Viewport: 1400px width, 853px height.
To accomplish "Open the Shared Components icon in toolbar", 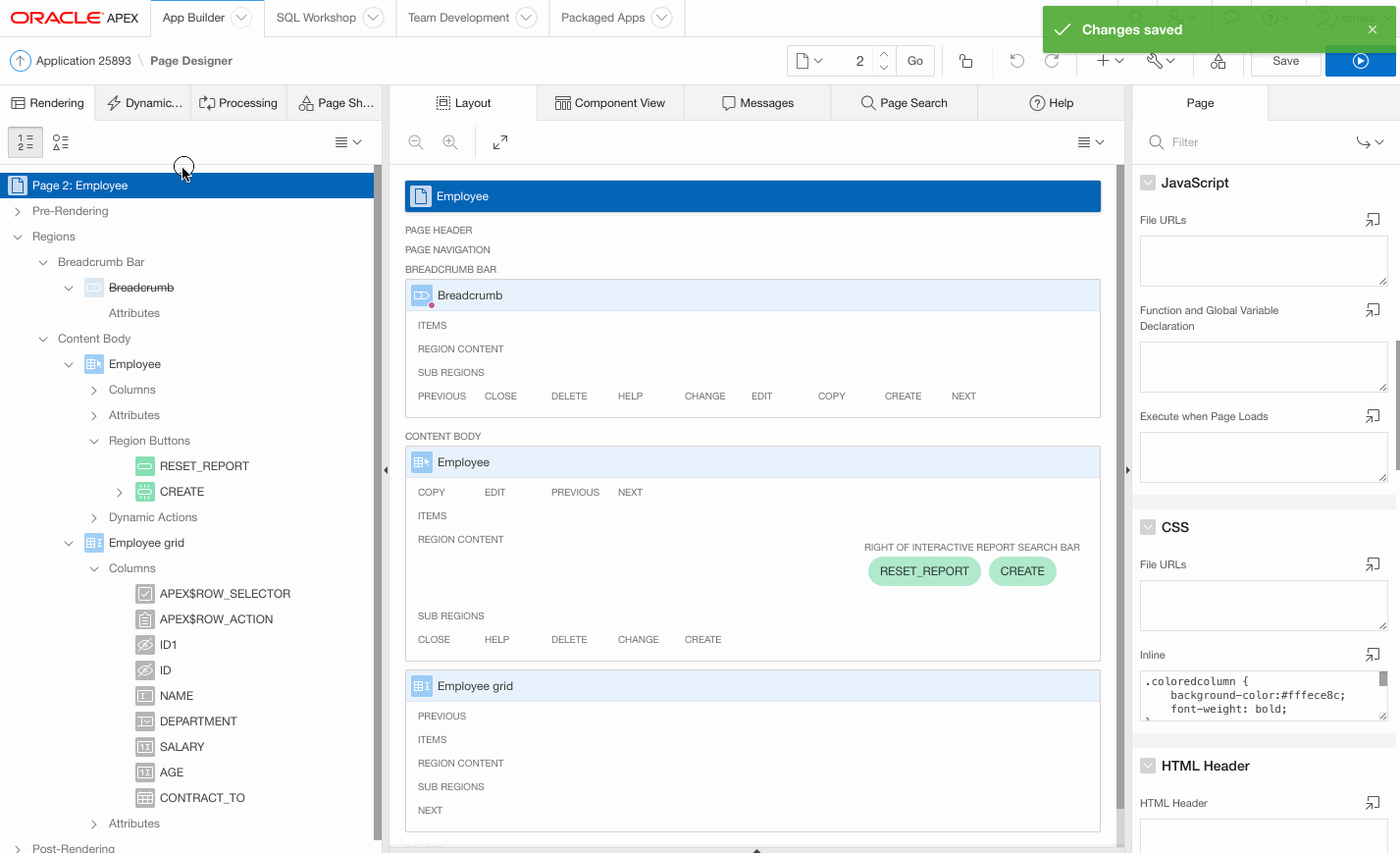I will coord(1218,61).
